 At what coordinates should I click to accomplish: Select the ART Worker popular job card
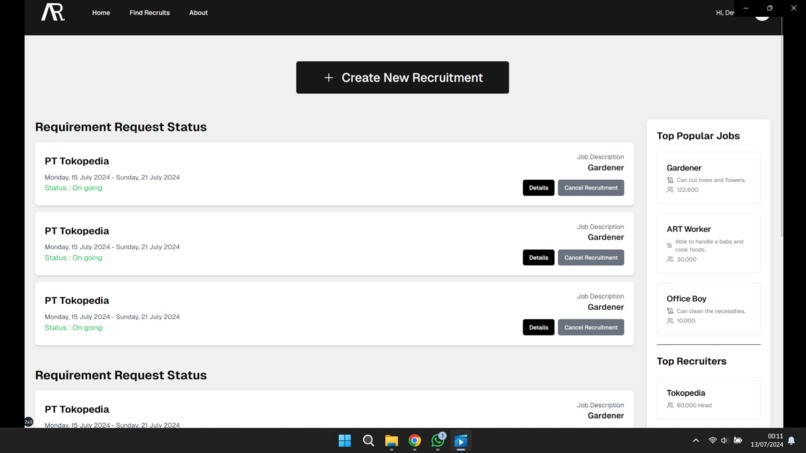tap(708, 244)
